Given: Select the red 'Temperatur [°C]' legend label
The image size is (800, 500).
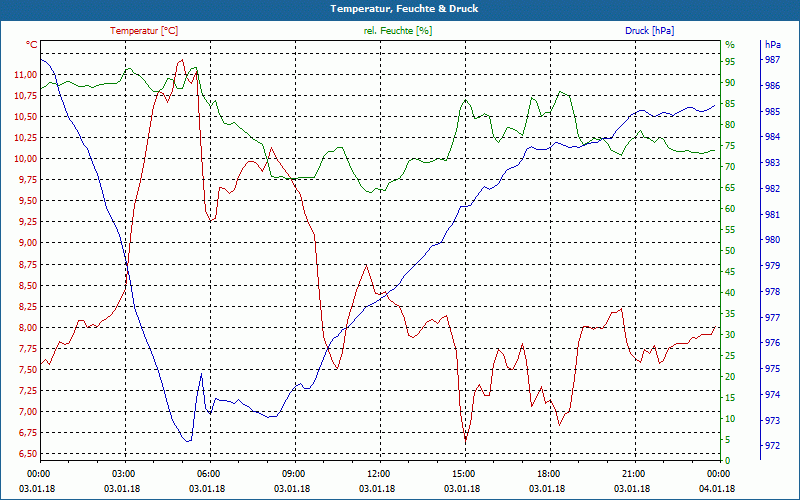Looking at the screenshot, I should pos(144,31).
